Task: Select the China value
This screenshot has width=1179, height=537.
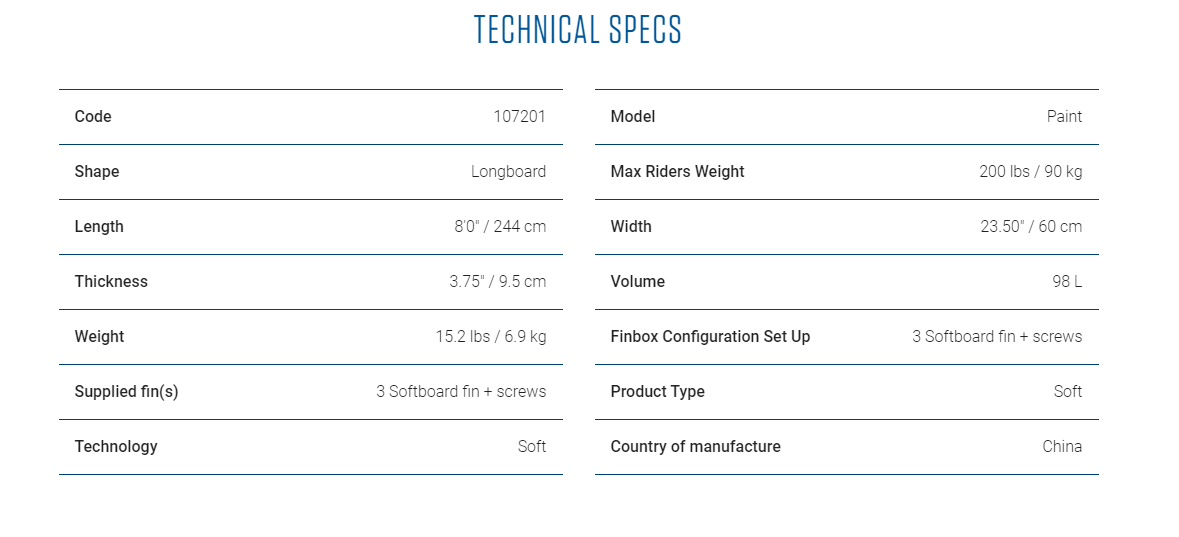Action: (1062, 446)
